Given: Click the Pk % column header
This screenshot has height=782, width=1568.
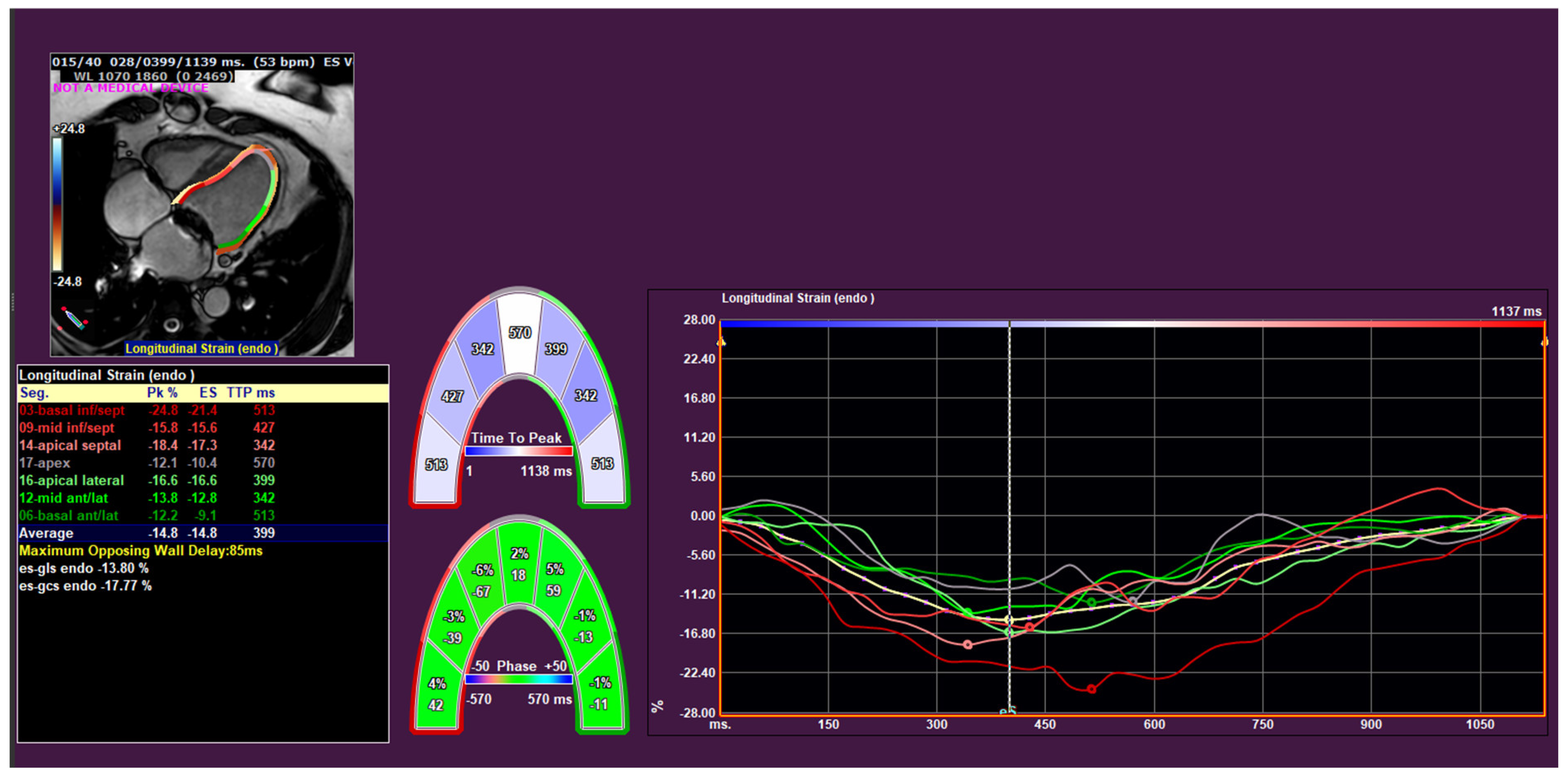Looking at the screenshot, I should pyautogui.click(x=162, y=392).
